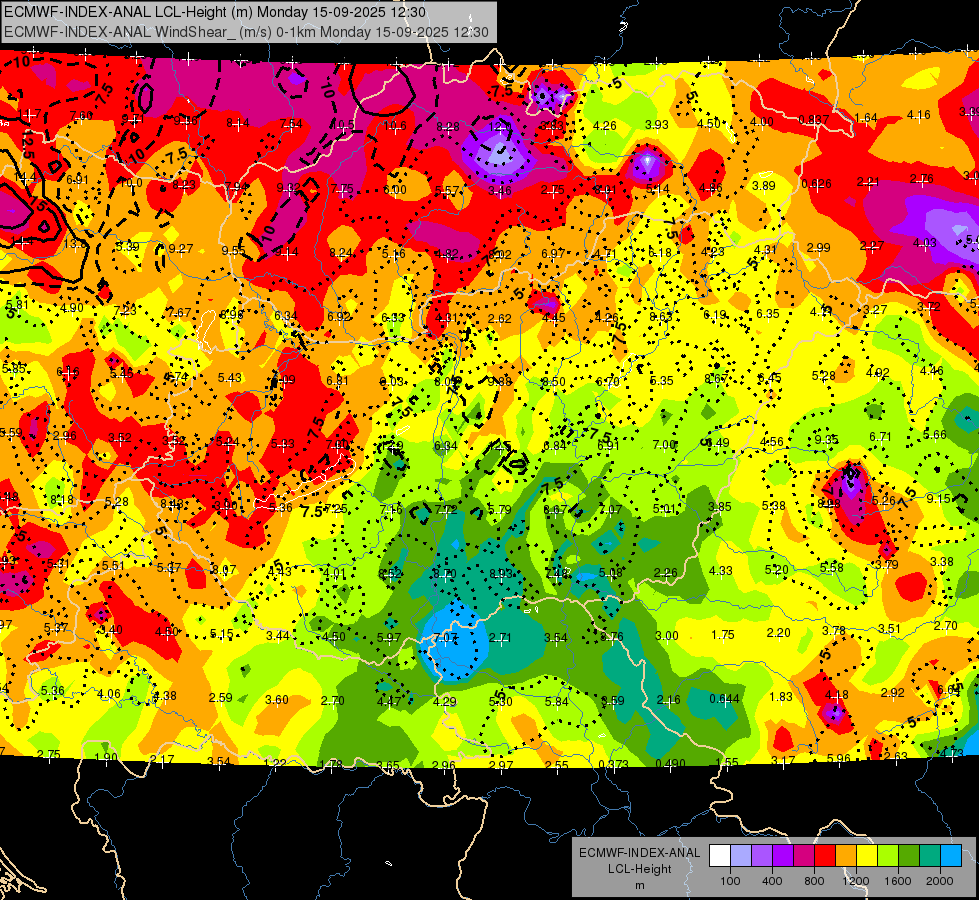Click the grid value 12.0 on purple area
This screenshot has width=979, height=900.
[499, 127]
